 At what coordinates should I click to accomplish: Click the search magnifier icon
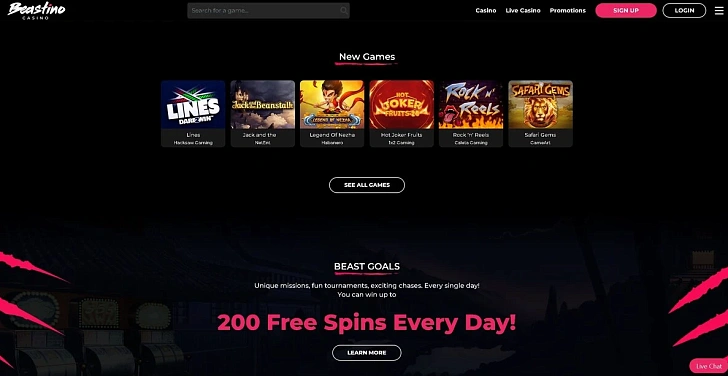point(344,11)
